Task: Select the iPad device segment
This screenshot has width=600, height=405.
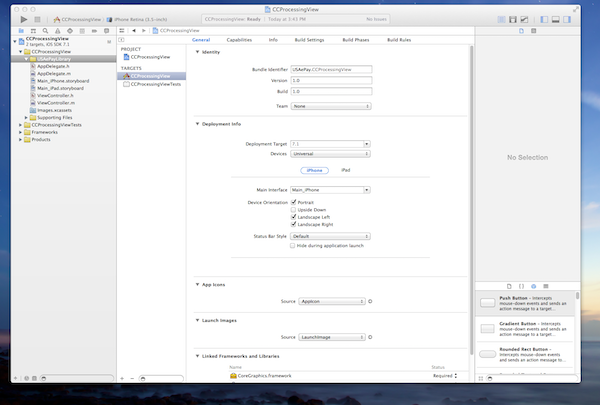Action: click(x=345, y=171)
